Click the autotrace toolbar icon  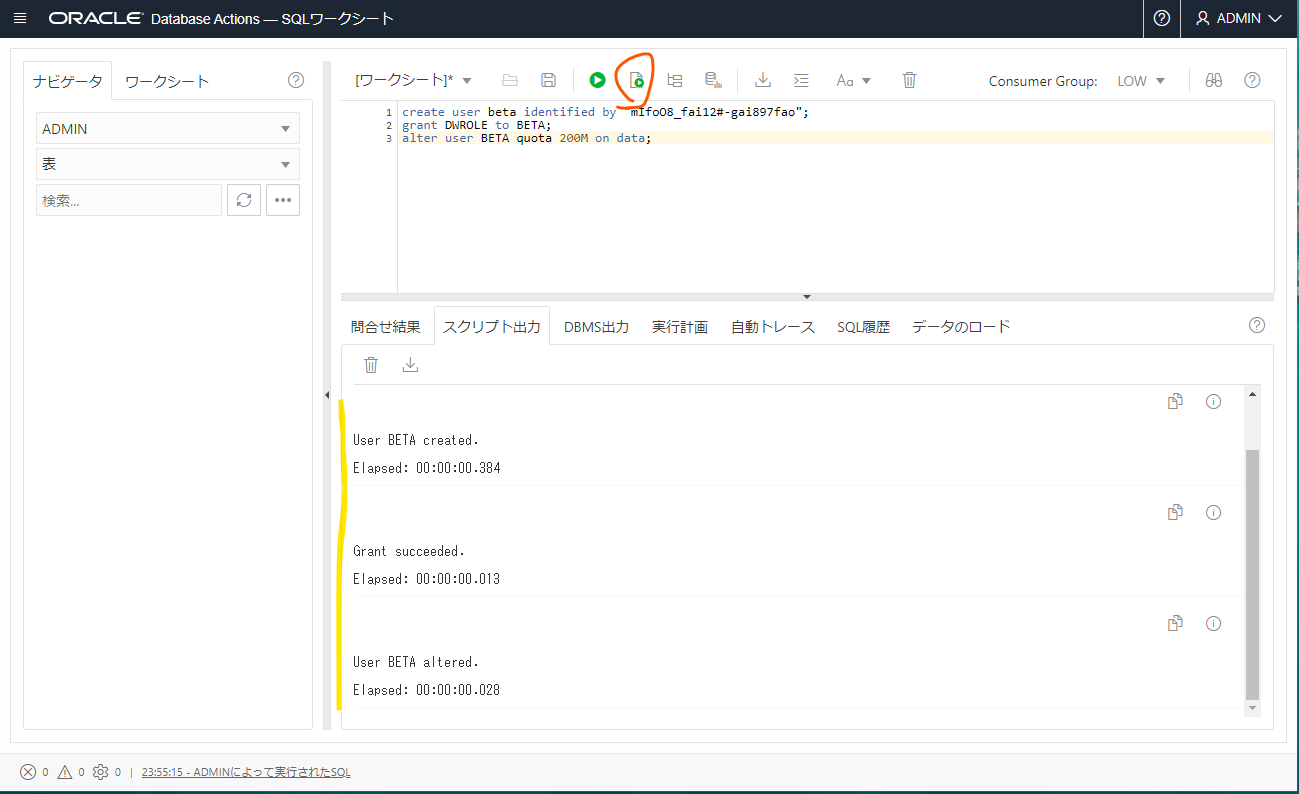[713, 80]
